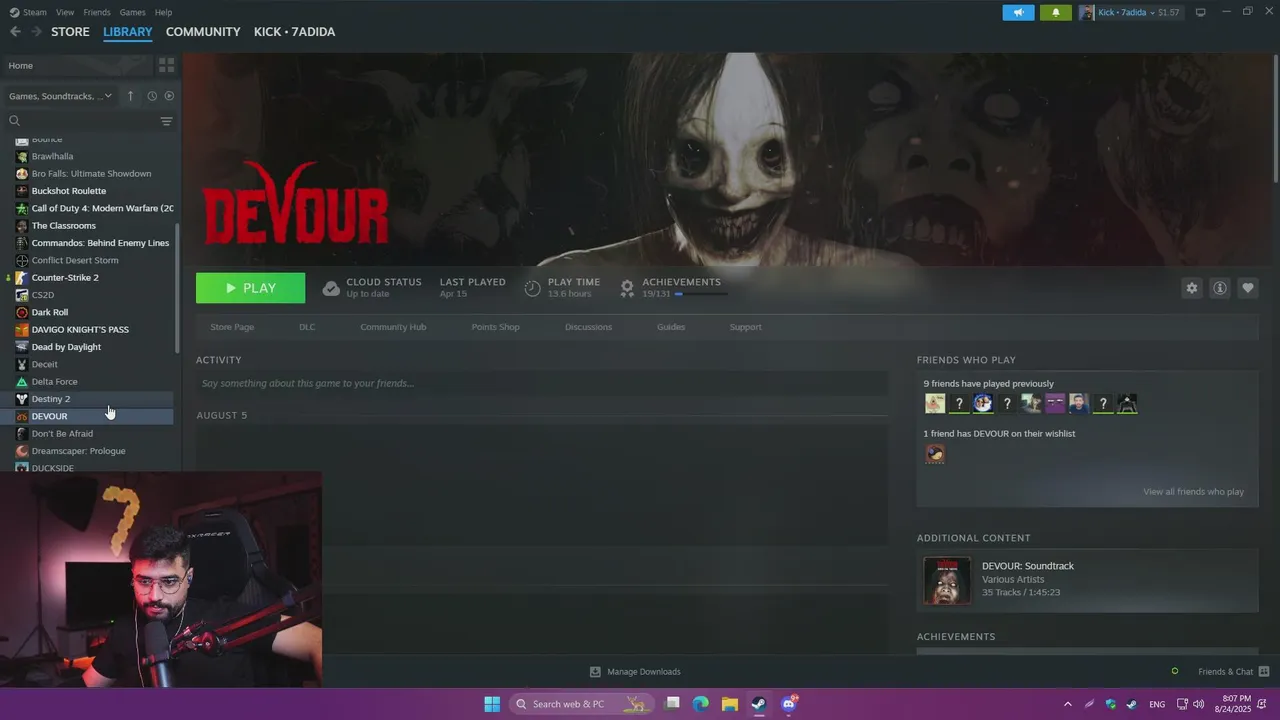Open the View menu

click(65, 12)
